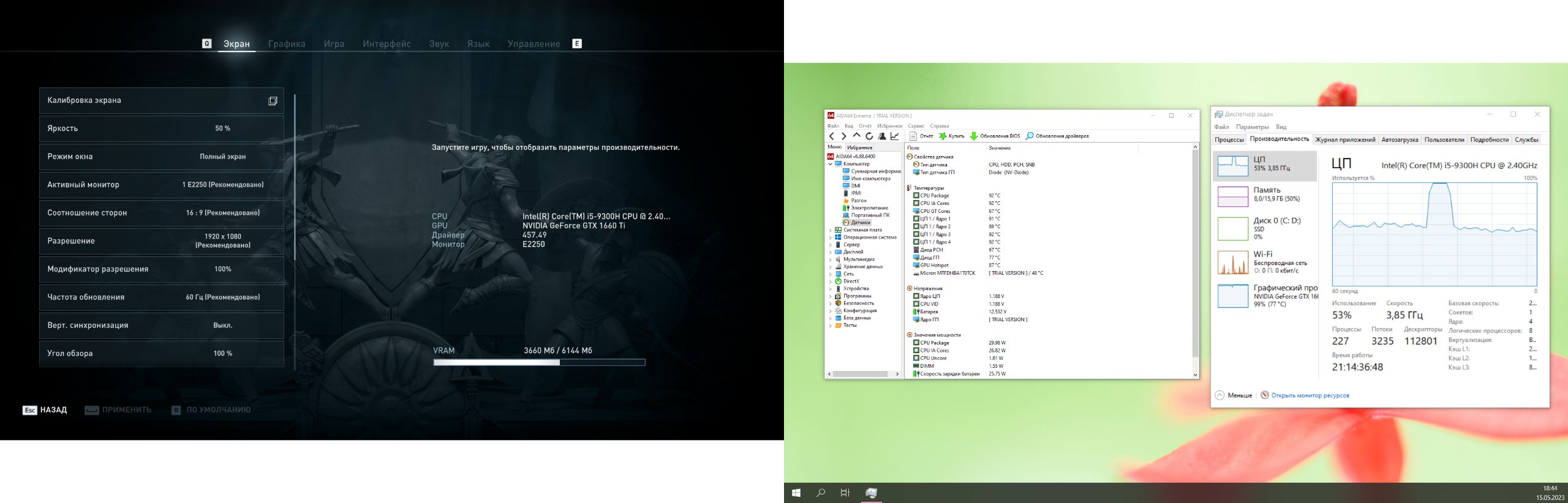Click AIDA64 up-level arrow icon
This screenshot has width=1568, height=503.
(856, 136)
